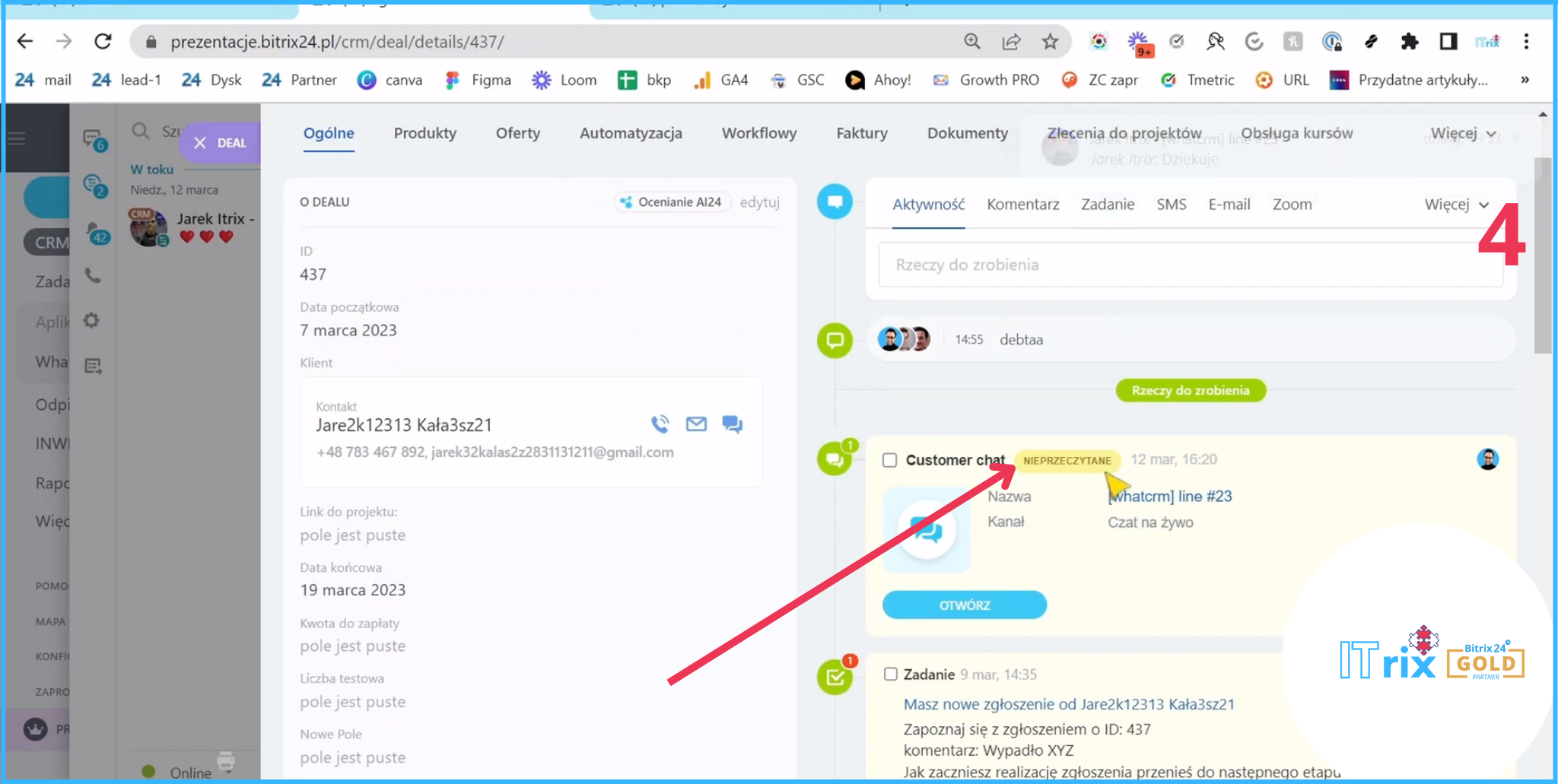
Task: Open the Komentarz tab
Action: tap(1022, 205)
